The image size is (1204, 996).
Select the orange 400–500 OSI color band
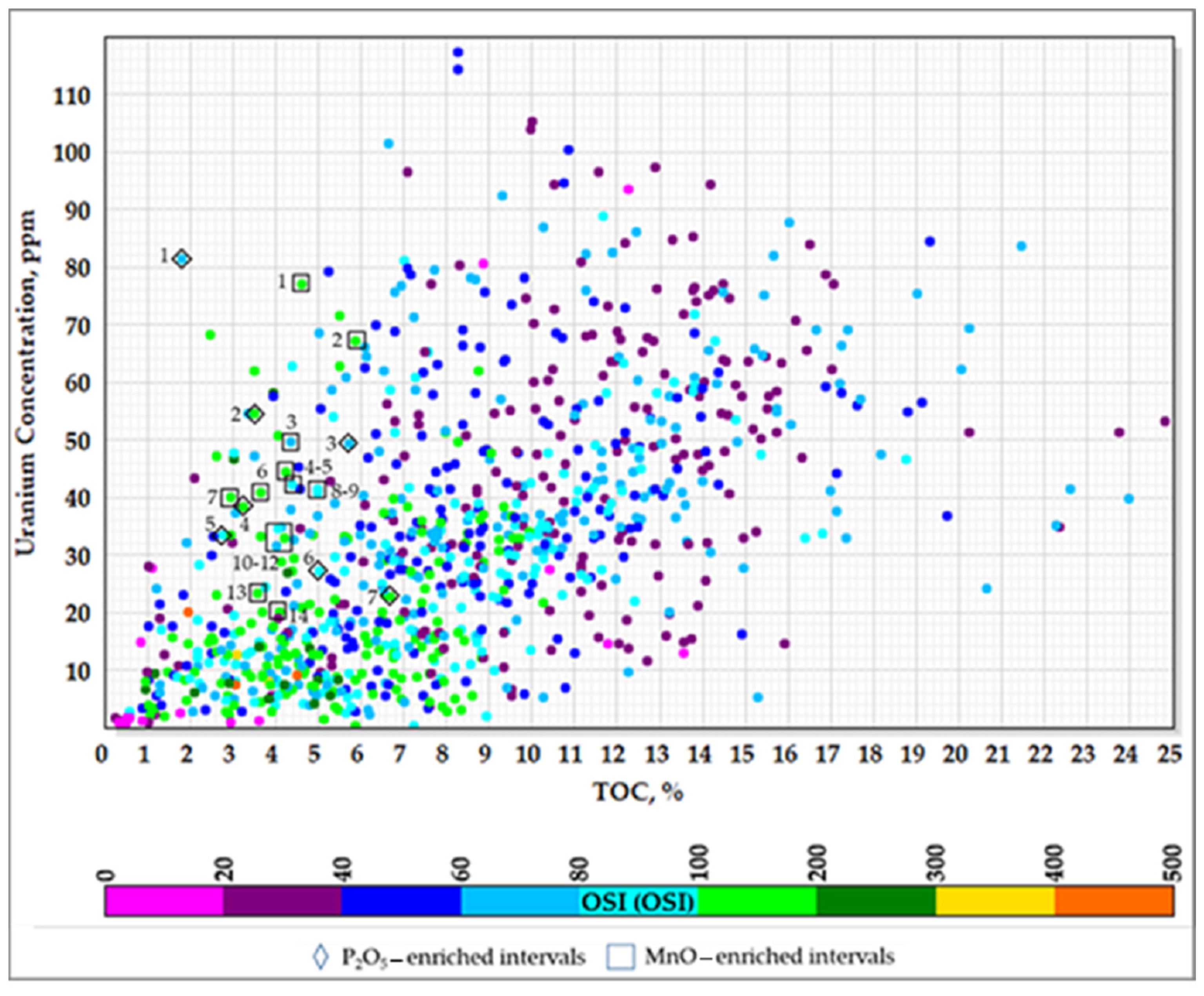pyautogui.click(x=1113, y=902)
